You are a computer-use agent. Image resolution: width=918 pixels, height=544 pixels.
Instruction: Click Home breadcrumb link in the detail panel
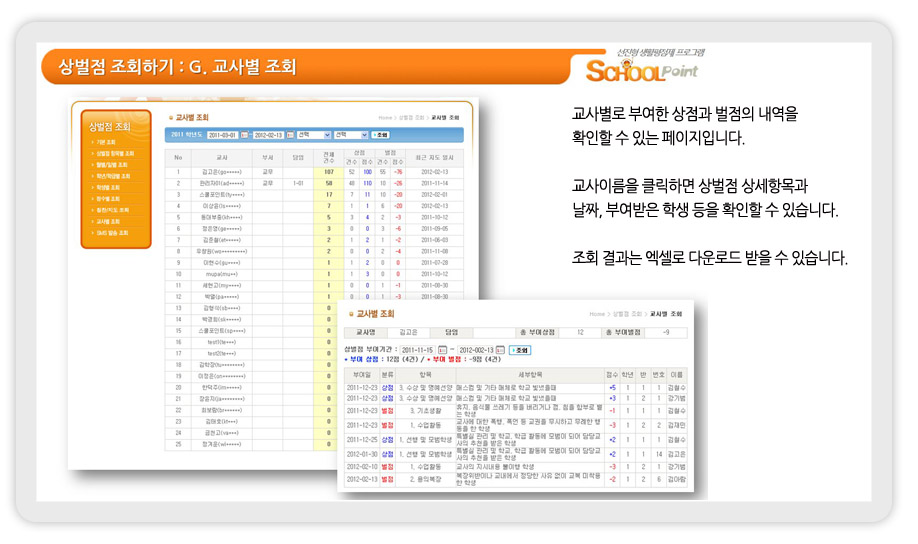coord(598,314)
